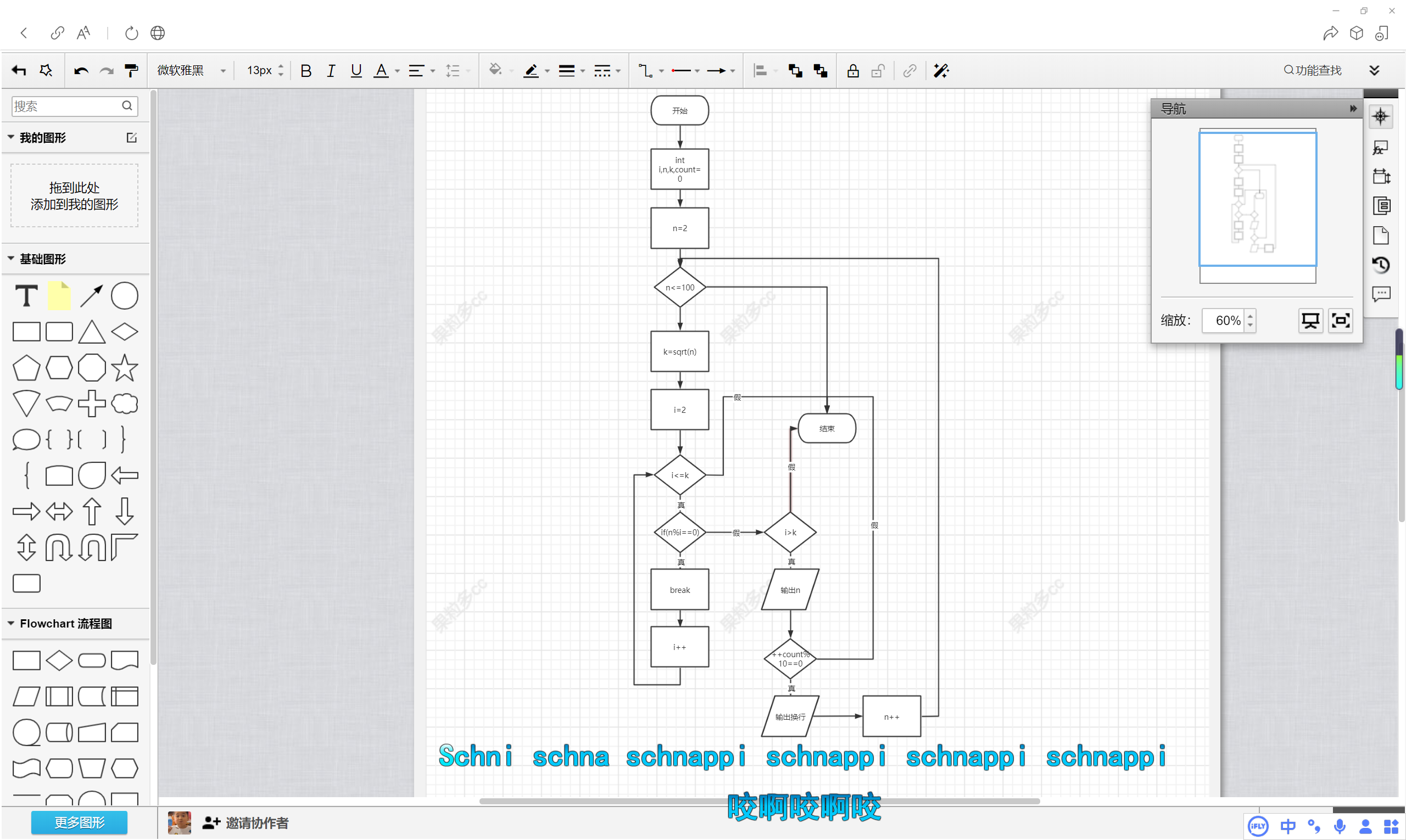Click the format painter icon
1406x840 pixels.
point(131,70)
